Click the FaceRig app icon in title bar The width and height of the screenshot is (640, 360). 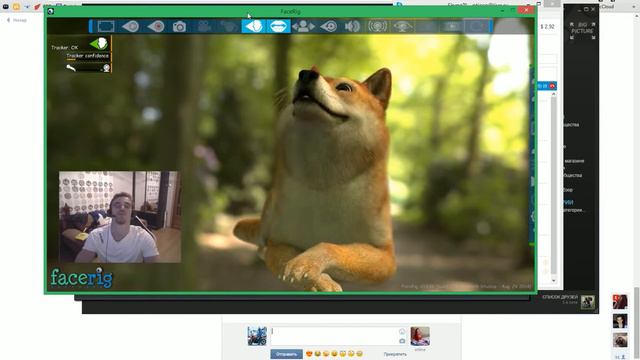(x=51, y=11)
